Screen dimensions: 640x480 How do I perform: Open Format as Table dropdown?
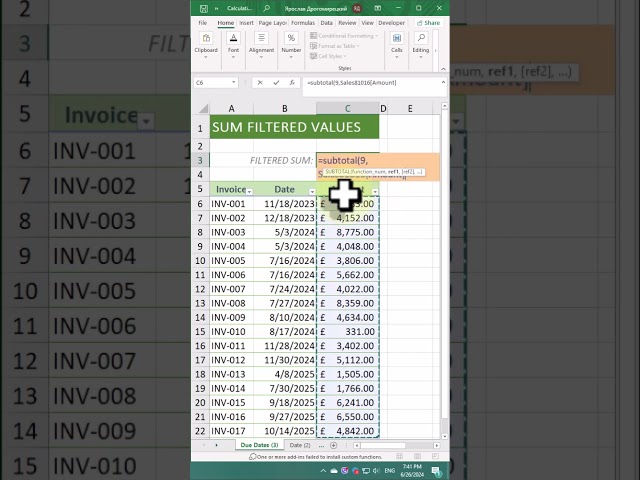(335, 46)
